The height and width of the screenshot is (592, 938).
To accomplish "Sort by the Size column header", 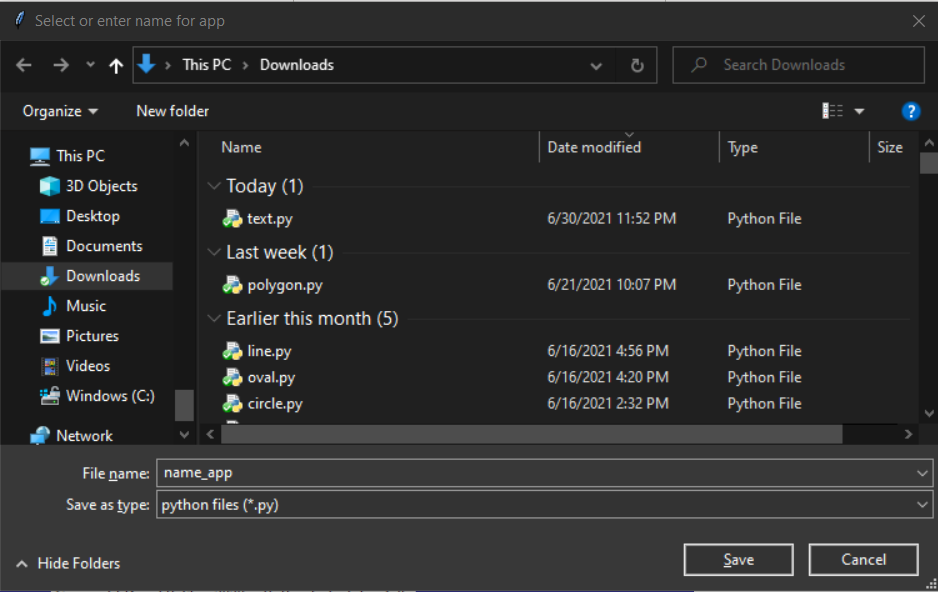I will click(x=890, y=147).
